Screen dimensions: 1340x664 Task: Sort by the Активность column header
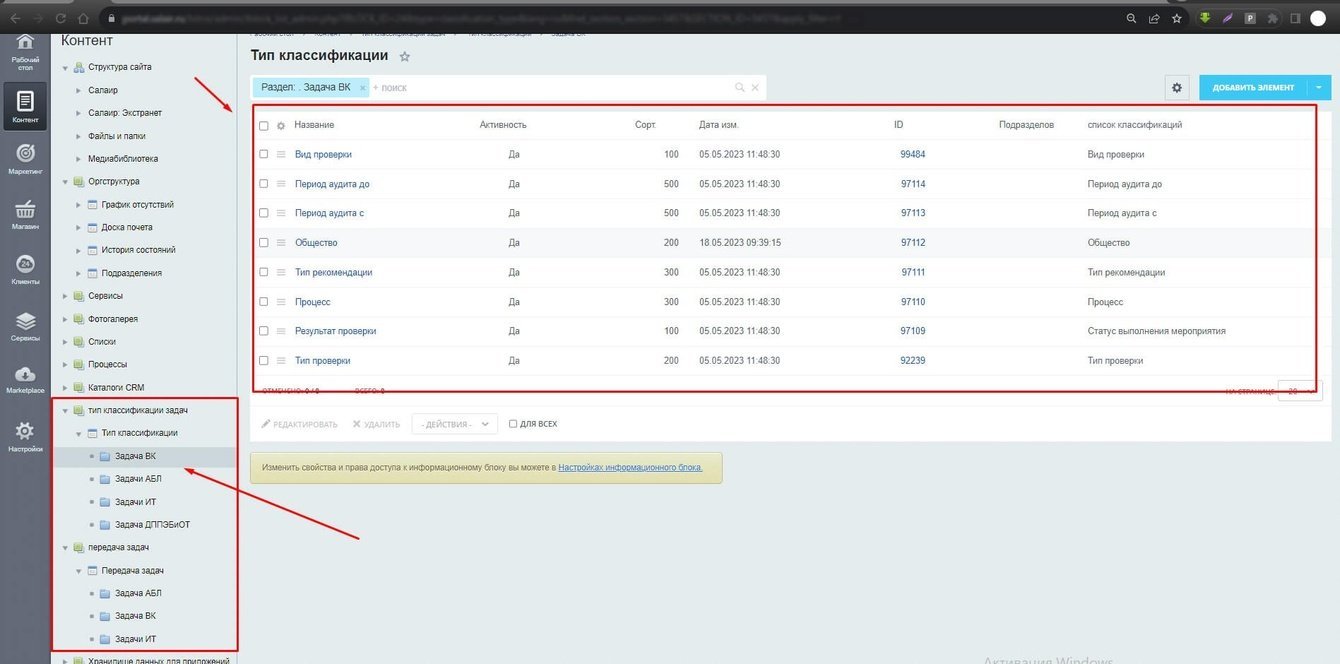click(503, 125)
